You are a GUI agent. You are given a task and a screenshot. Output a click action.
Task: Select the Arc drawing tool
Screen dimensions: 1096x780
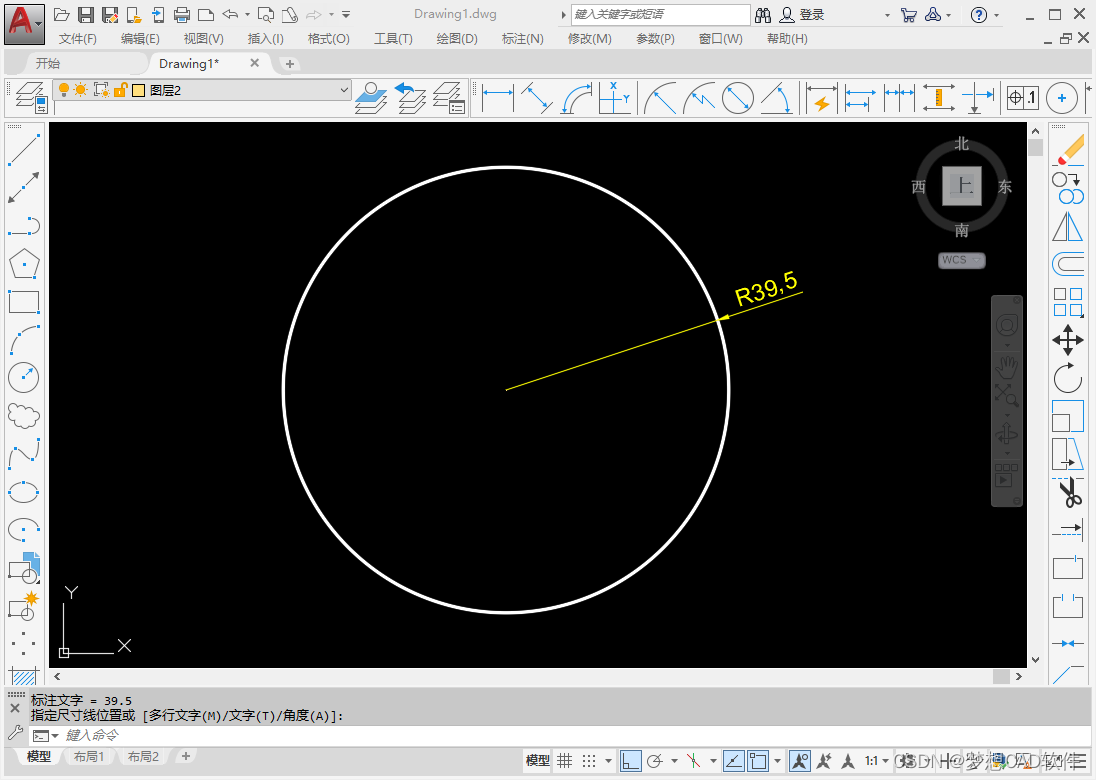click(24, 340)
